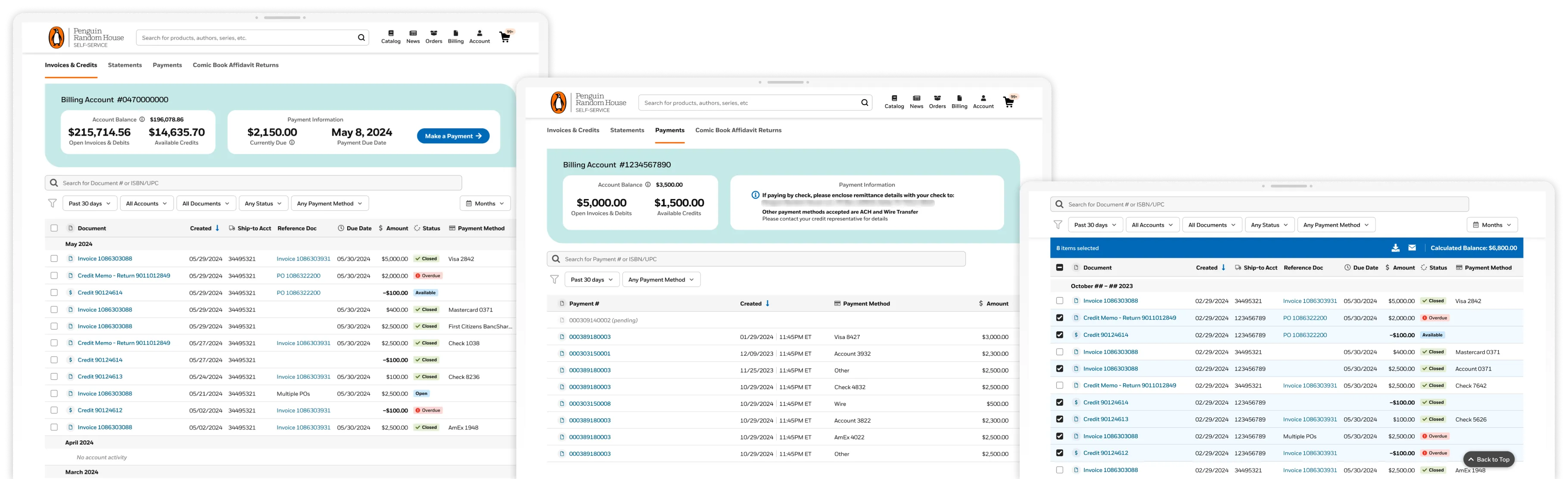Click the filter funnel icon in the Payments window

(554, 280)
